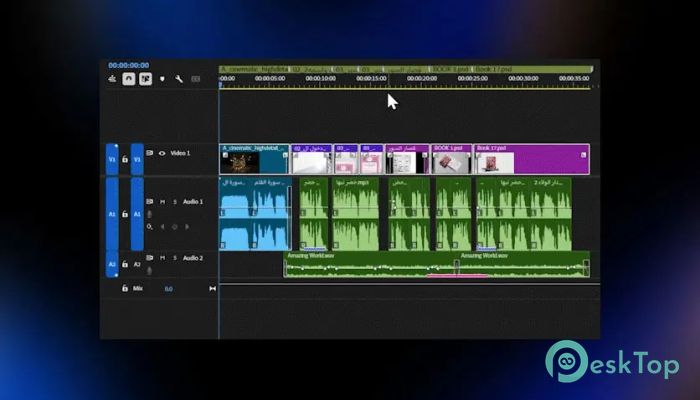Mute the Audio 1 track
The image size is (700, 400).
[162, 202]
